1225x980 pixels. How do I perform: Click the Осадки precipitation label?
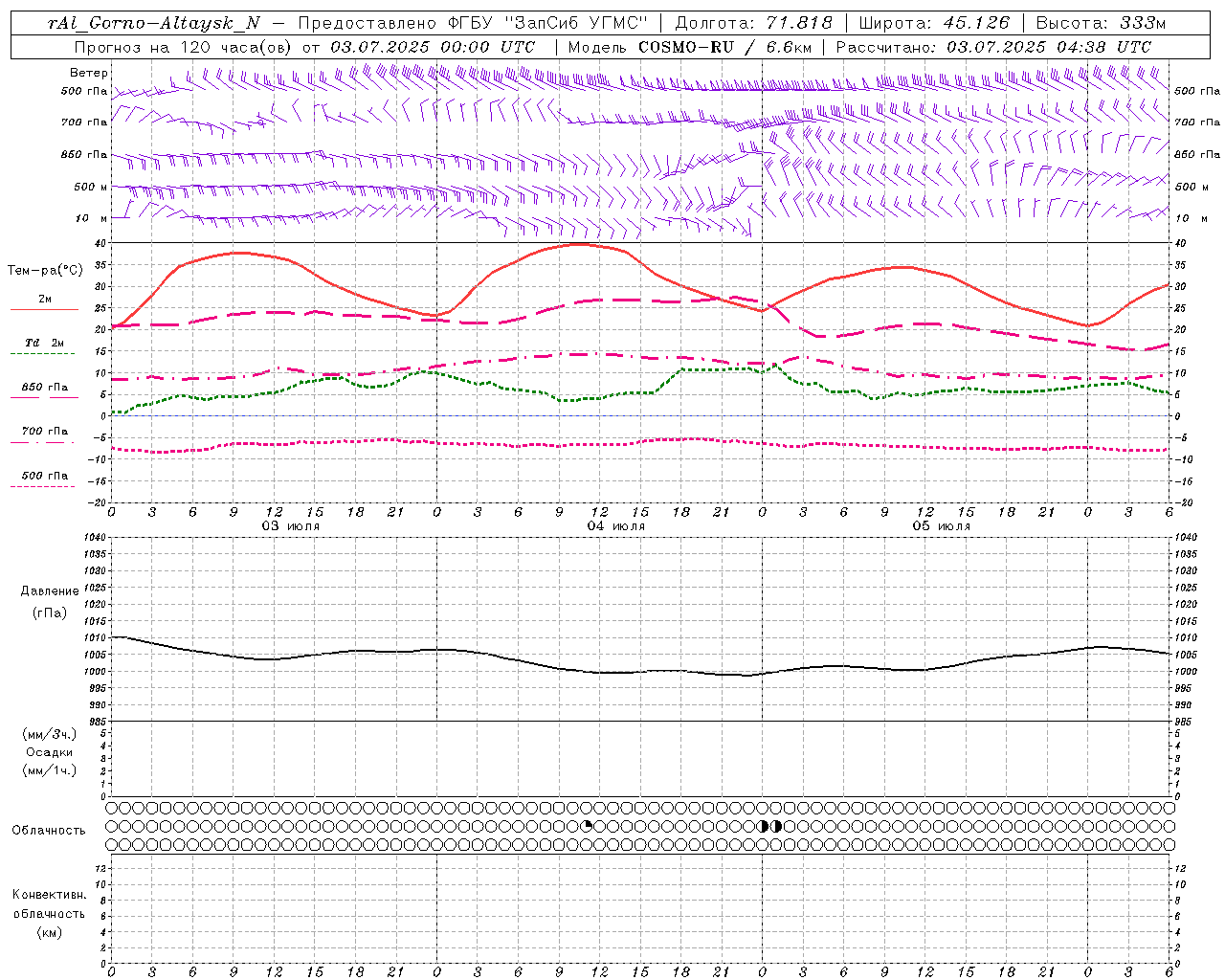(50, 752)
